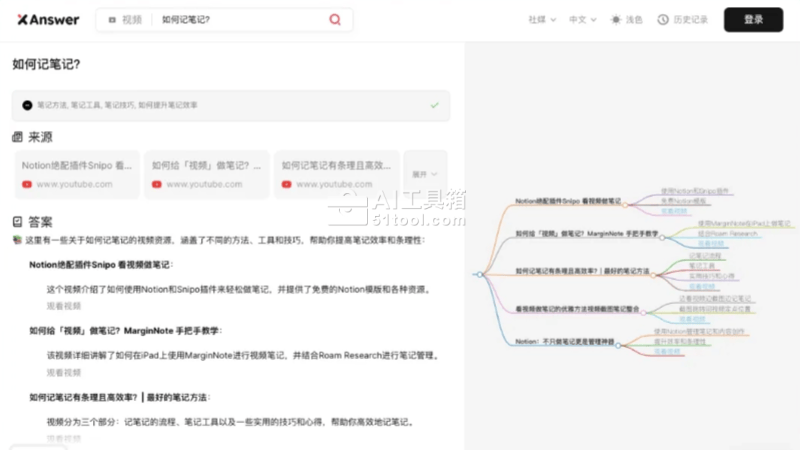Click the video mode icon in search bar

pos(112,20)
